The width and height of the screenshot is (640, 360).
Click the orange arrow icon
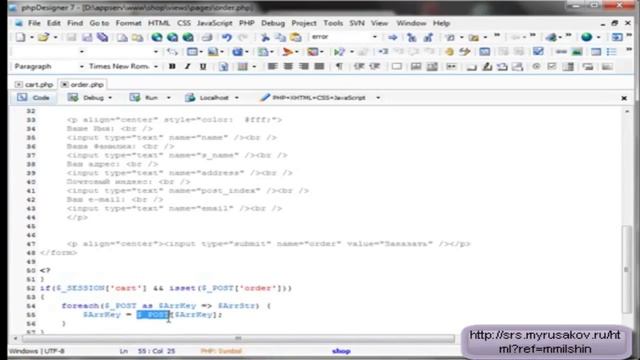287,52
